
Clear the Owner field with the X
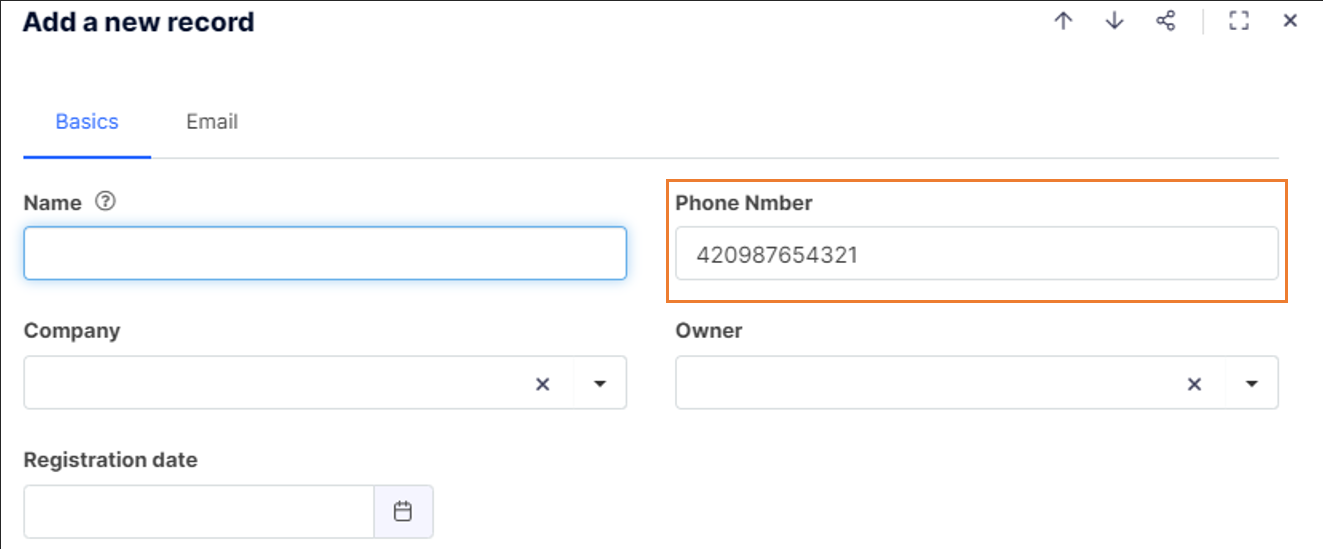pyautogui.click(x=1194, y=383)
